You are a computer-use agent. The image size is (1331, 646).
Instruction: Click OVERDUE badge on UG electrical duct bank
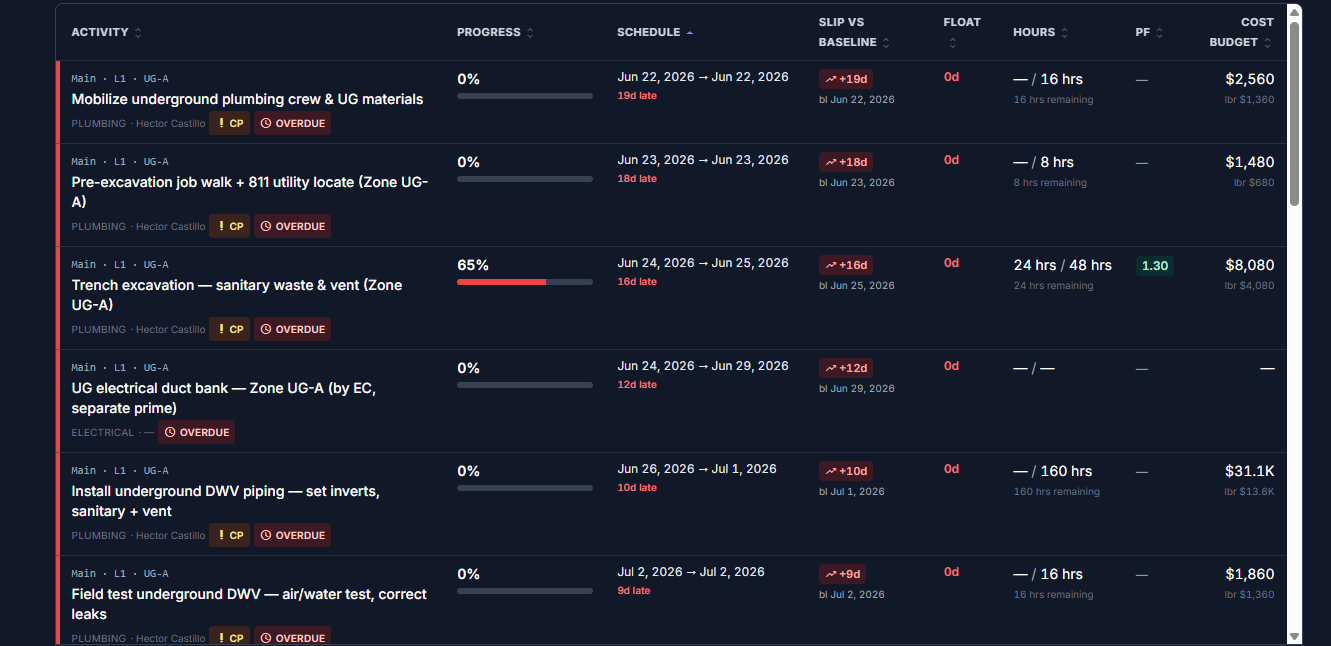pos(197,433)
